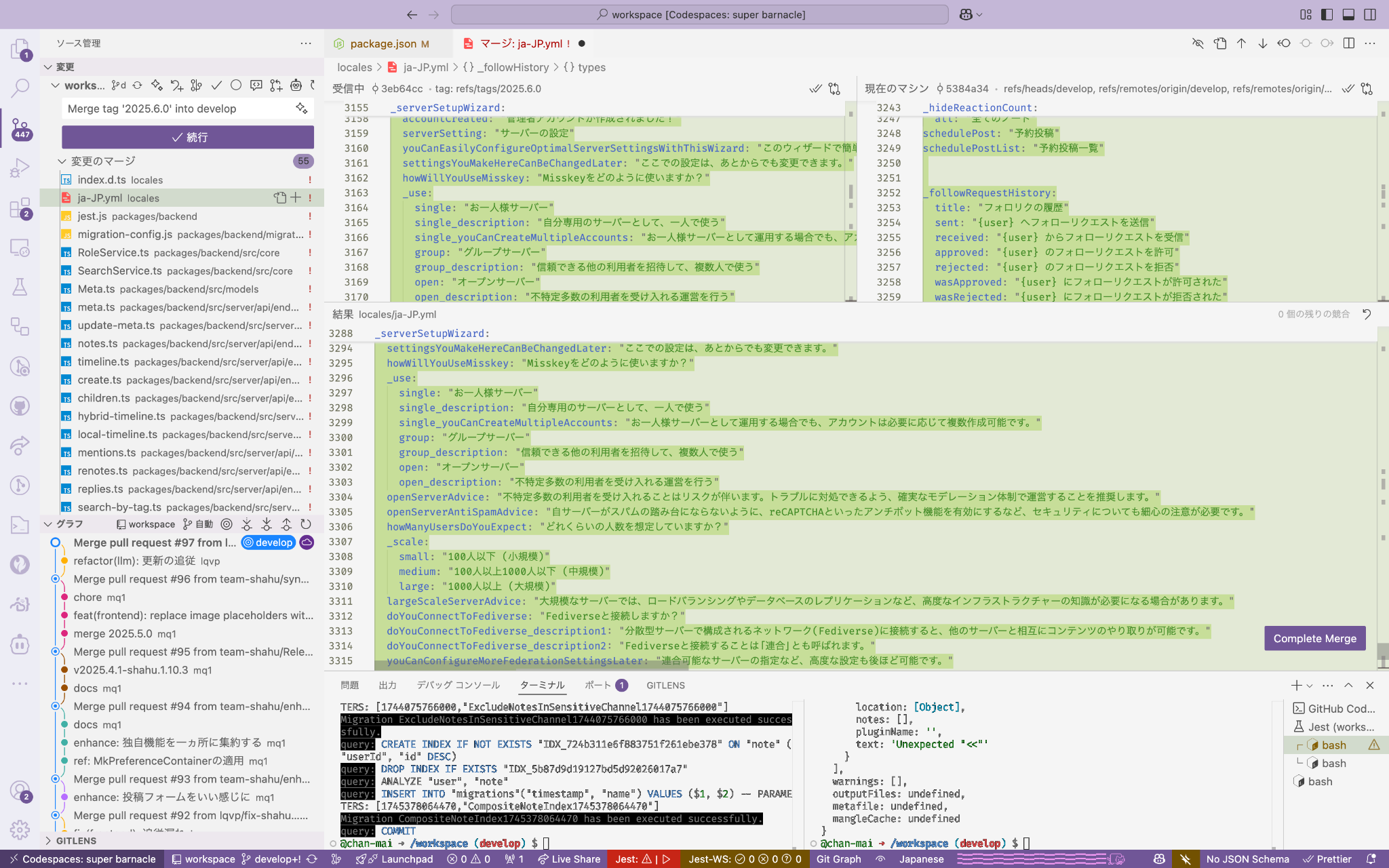Customize layout icon in title bar
The height and width of the screenshot is (868, 1389).
click(1306, 14)
